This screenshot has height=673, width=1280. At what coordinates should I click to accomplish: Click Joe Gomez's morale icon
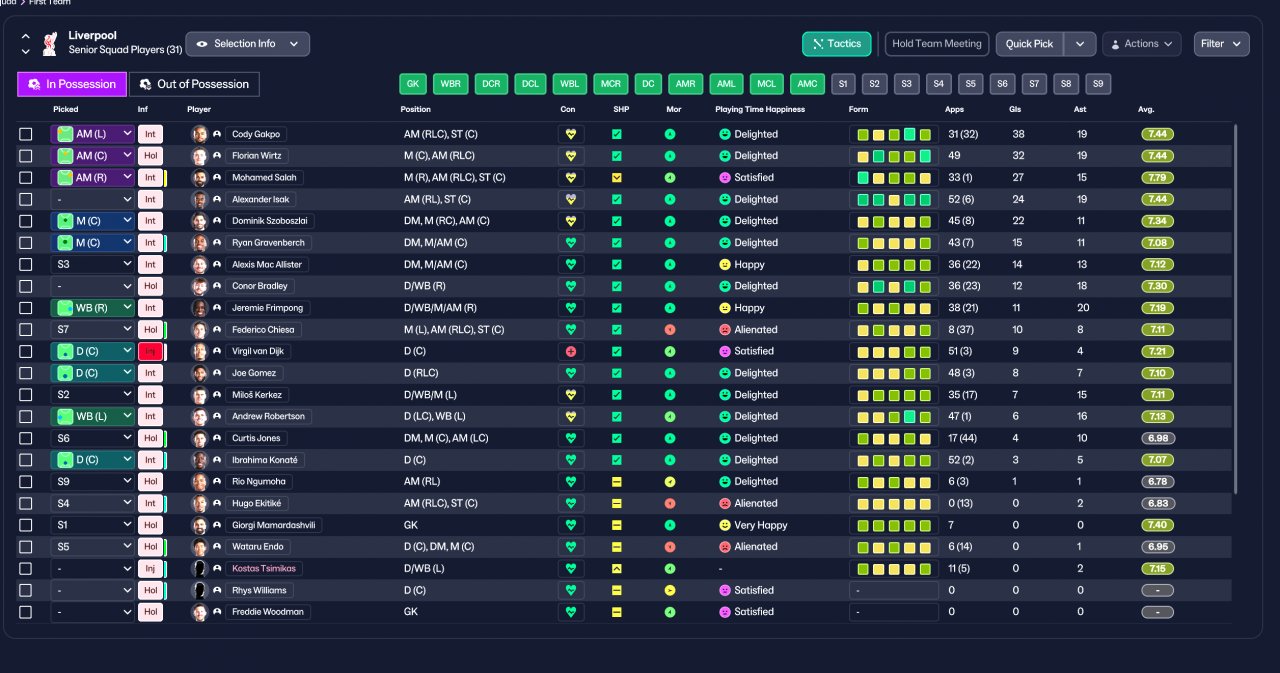670,373
